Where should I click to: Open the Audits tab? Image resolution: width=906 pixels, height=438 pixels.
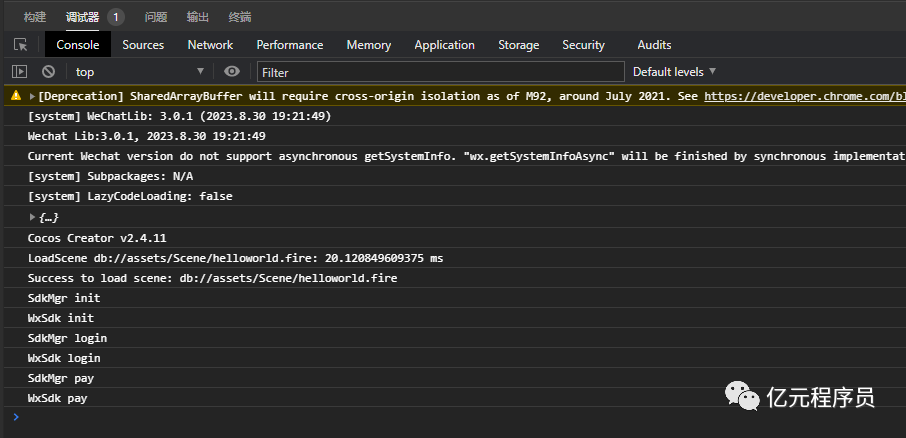654,45
